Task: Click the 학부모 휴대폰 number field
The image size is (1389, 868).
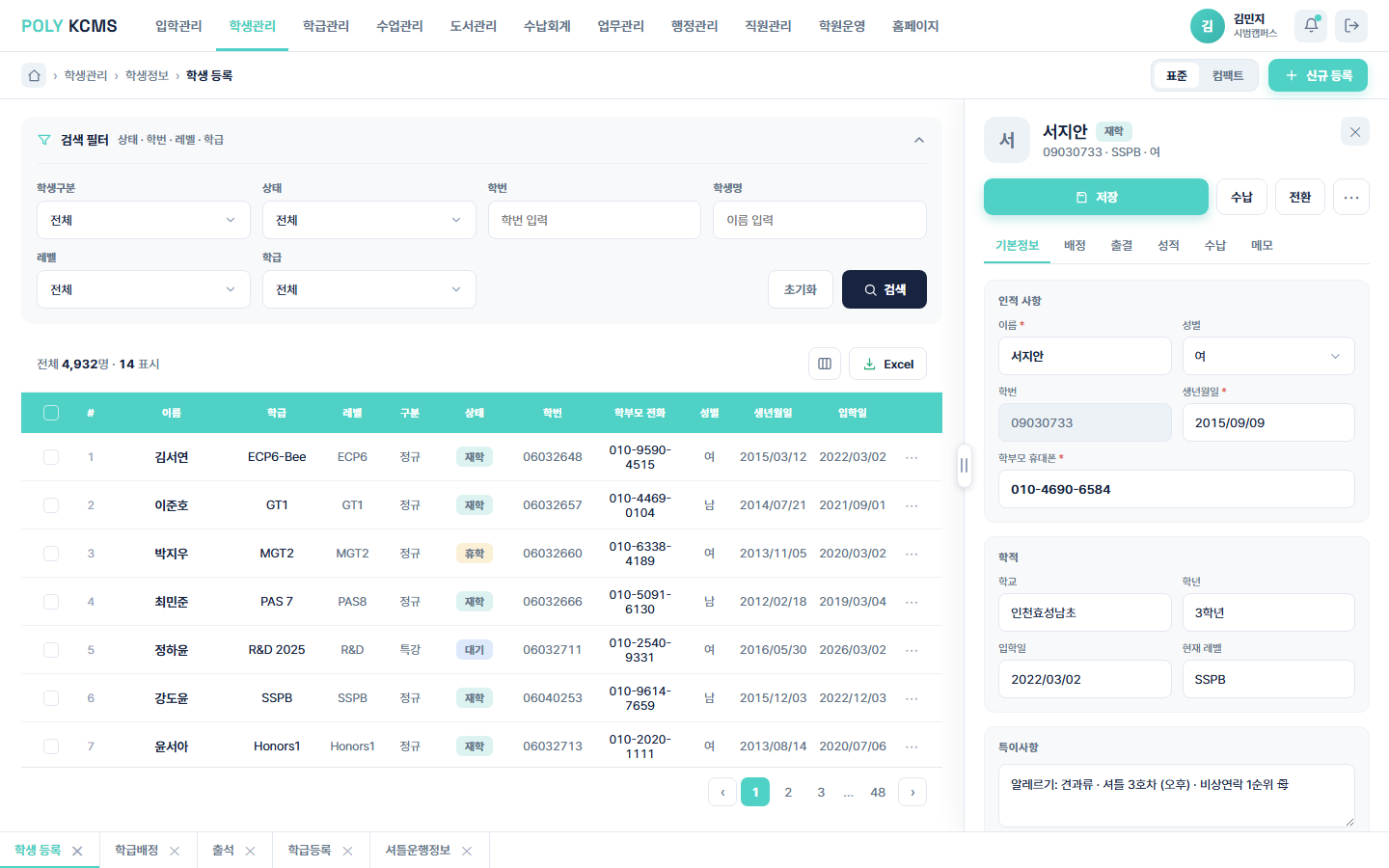Action: pos(1177,489)
